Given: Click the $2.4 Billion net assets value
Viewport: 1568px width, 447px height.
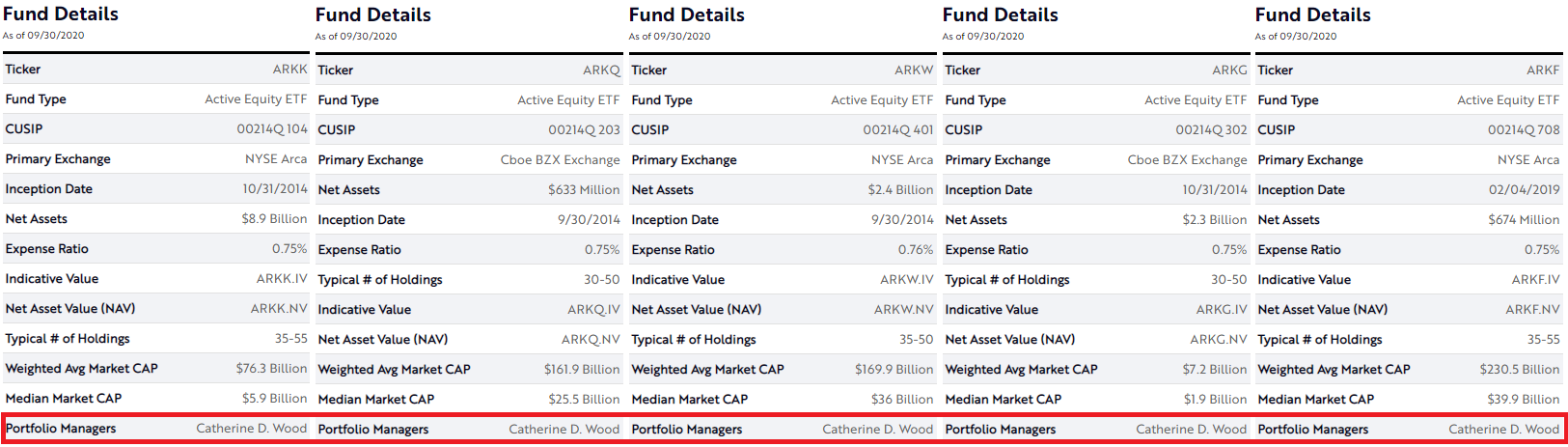Looking at the screenshot, I should pyautogui.click(x=900, y=190).
